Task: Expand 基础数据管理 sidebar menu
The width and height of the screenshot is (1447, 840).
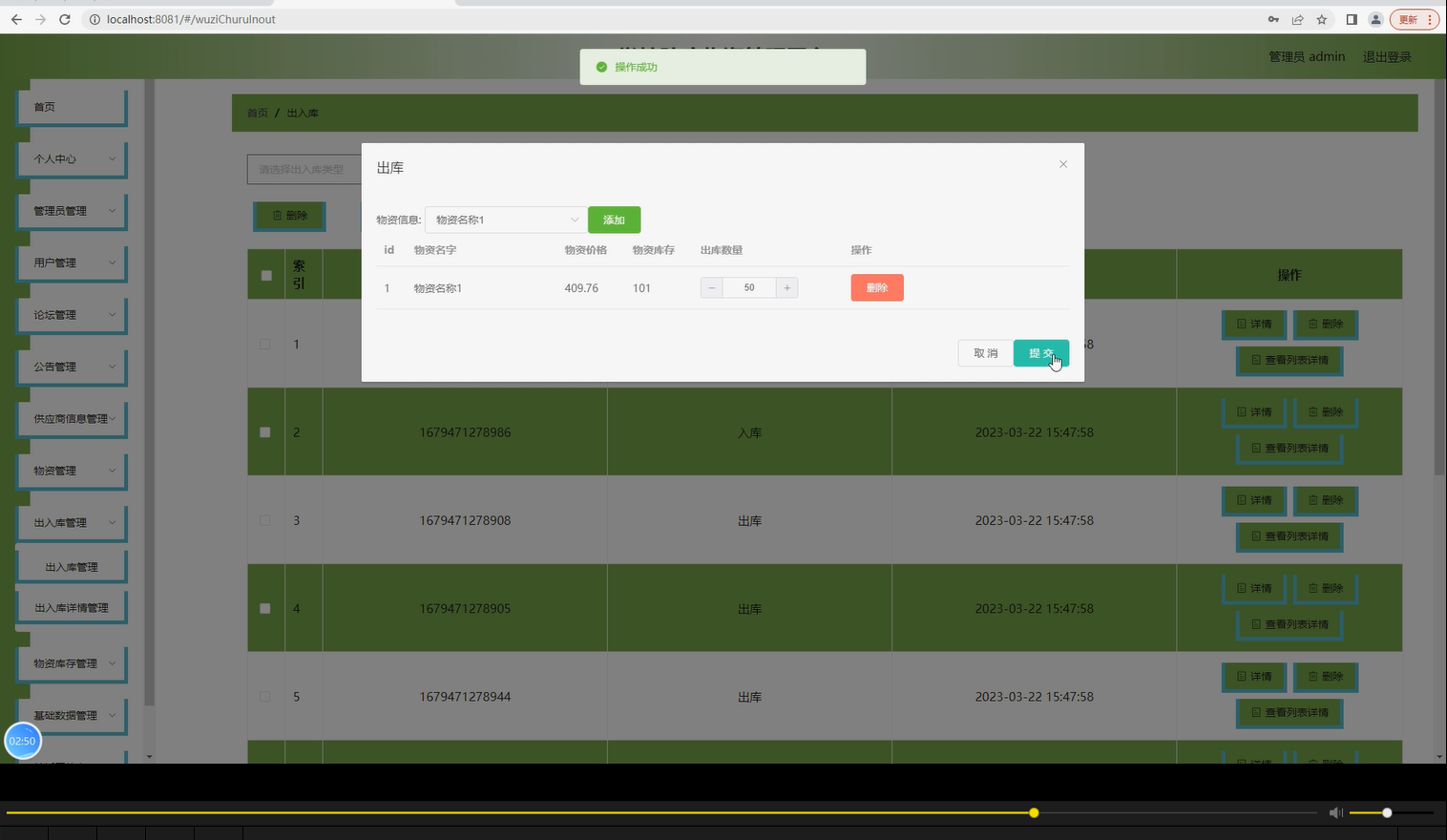Action: pyautogui.click(x=72, y=715)
